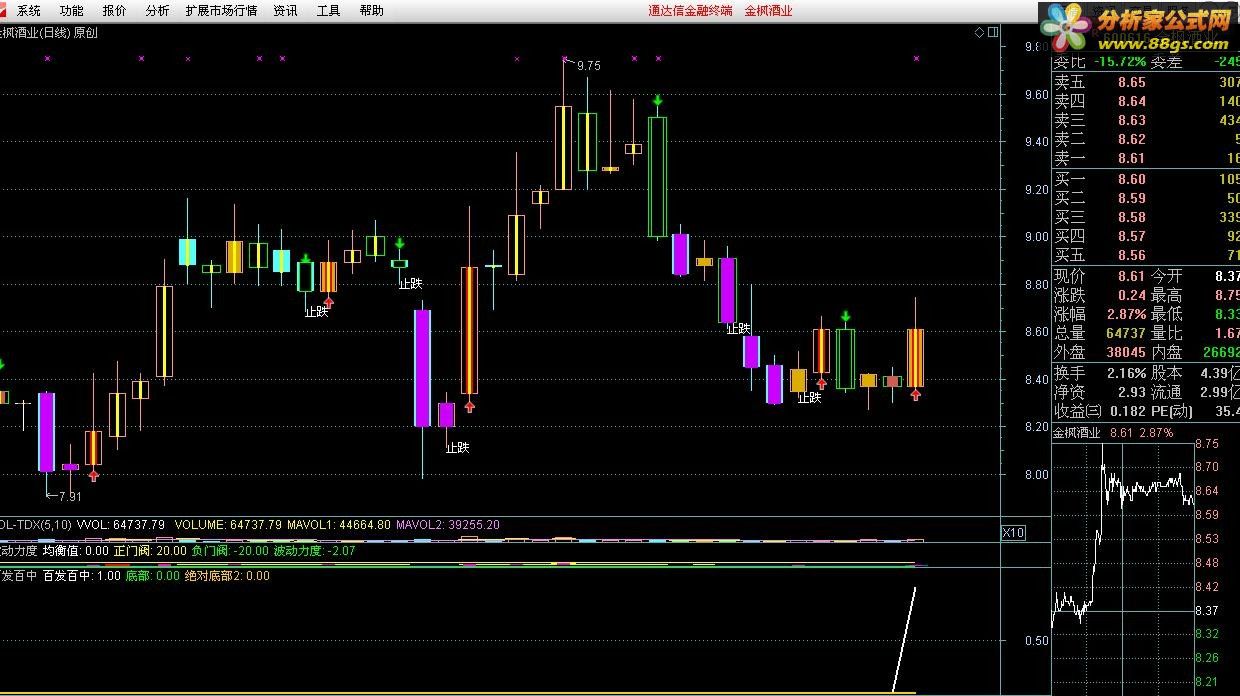Click the MAVOL1: 44664.80 indicator label
The width and height of the screenshot is (1240, 696).
click(339, 524)
